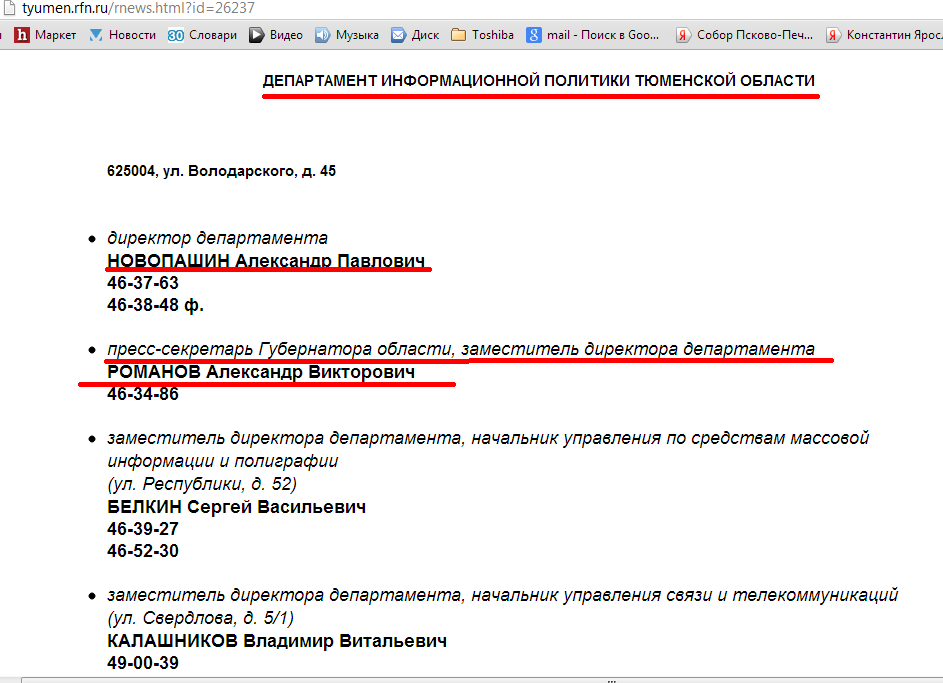Open the Словари bookmark icon

point(176,35)
